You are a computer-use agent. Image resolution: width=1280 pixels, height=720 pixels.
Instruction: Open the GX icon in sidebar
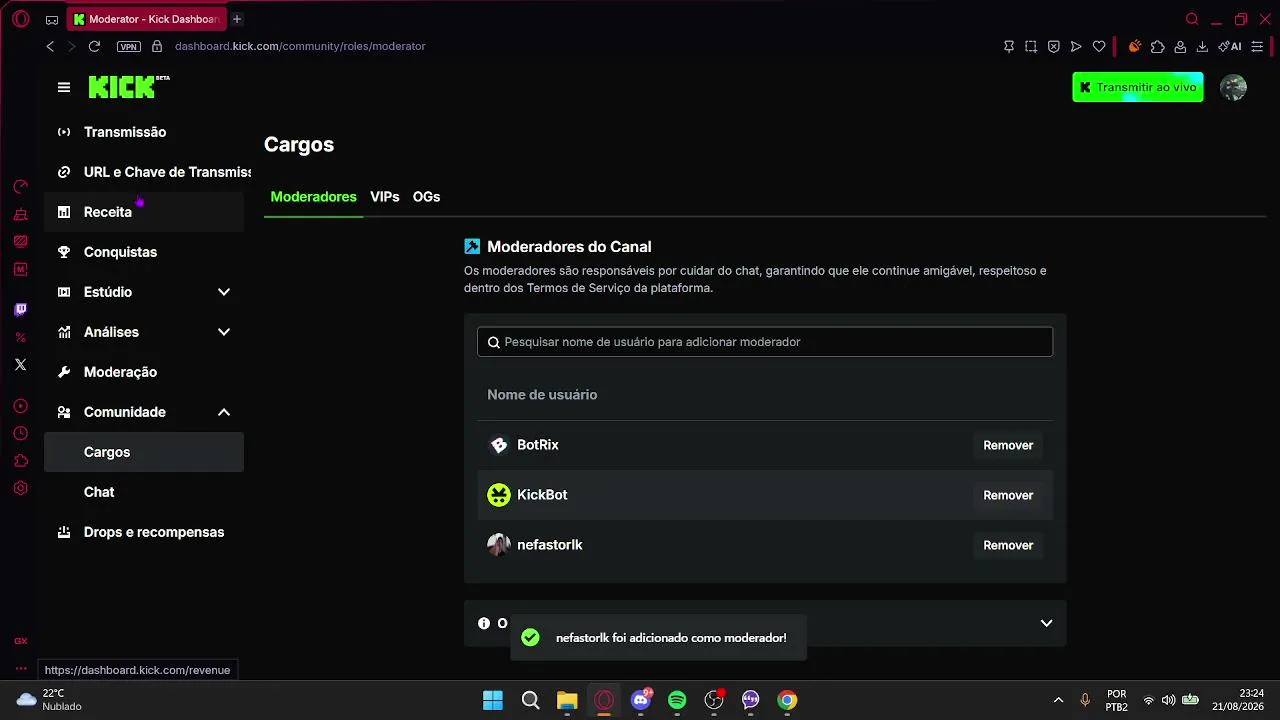20,641
